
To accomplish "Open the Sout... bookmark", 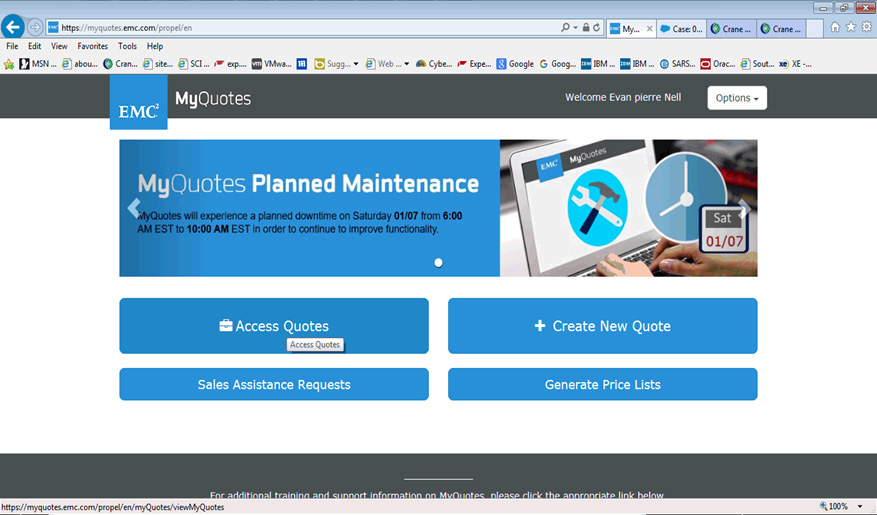I will [x=757, y=64].
